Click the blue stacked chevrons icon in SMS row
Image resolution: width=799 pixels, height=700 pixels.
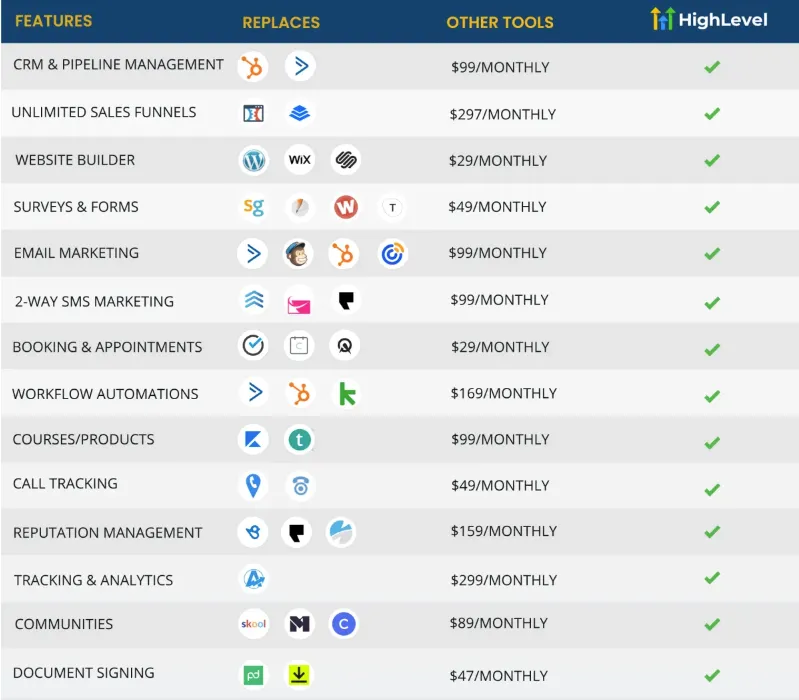(254, 300)
